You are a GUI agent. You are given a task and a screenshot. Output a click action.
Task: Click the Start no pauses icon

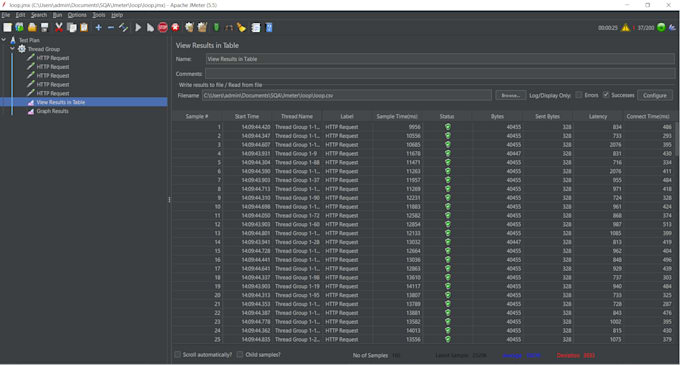(x=150, y=27)
